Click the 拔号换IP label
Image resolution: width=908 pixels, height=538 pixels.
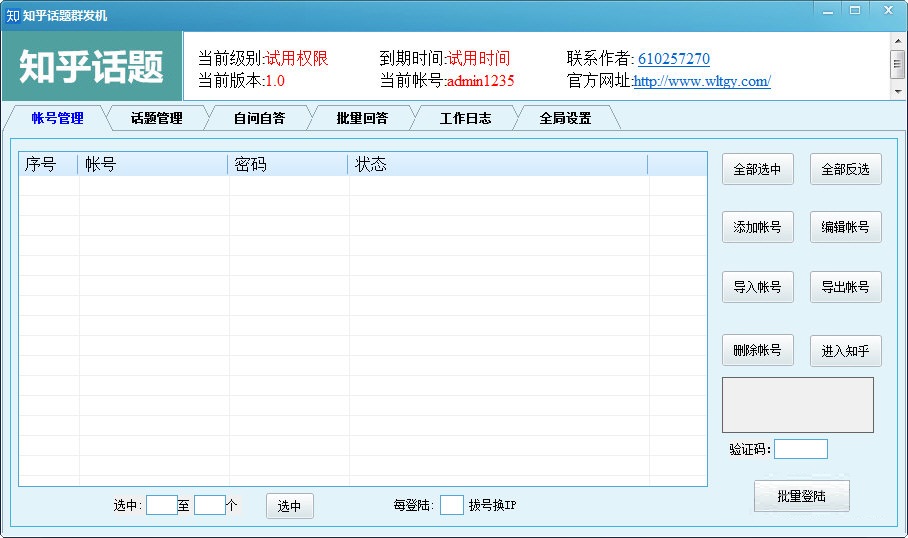[492, 506]
